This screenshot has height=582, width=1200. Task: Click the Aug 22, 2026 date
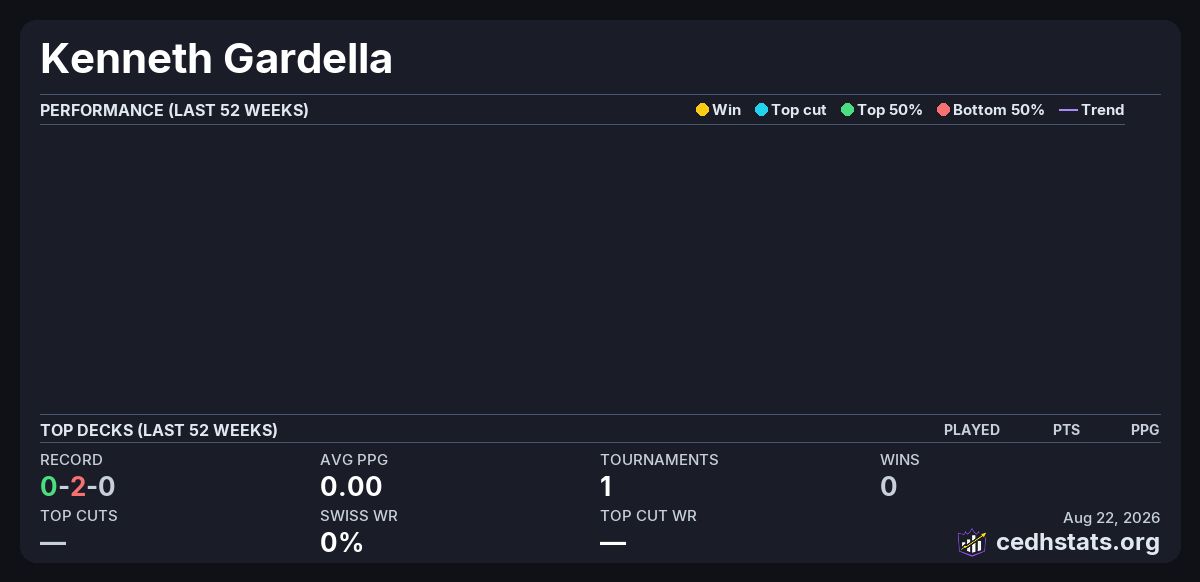(x=1112, y=517)
